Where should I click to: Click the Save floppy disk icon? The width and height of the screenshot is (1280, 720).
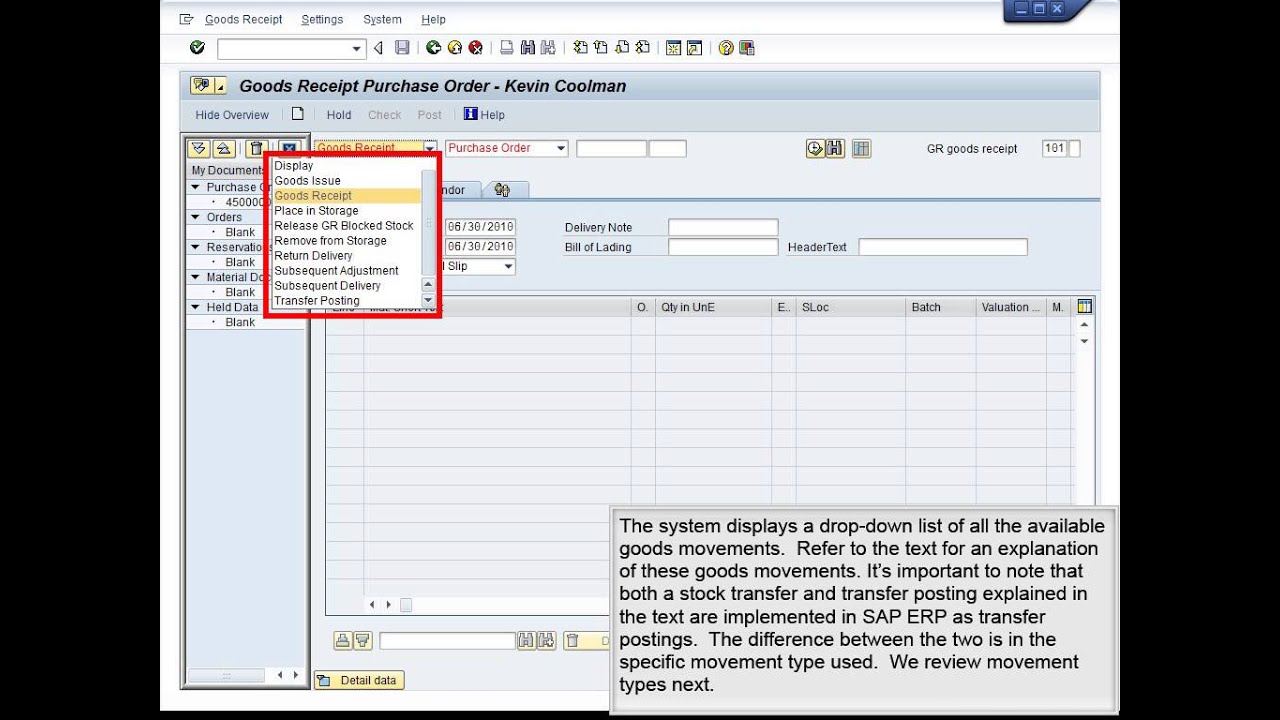tap(402, 48)
